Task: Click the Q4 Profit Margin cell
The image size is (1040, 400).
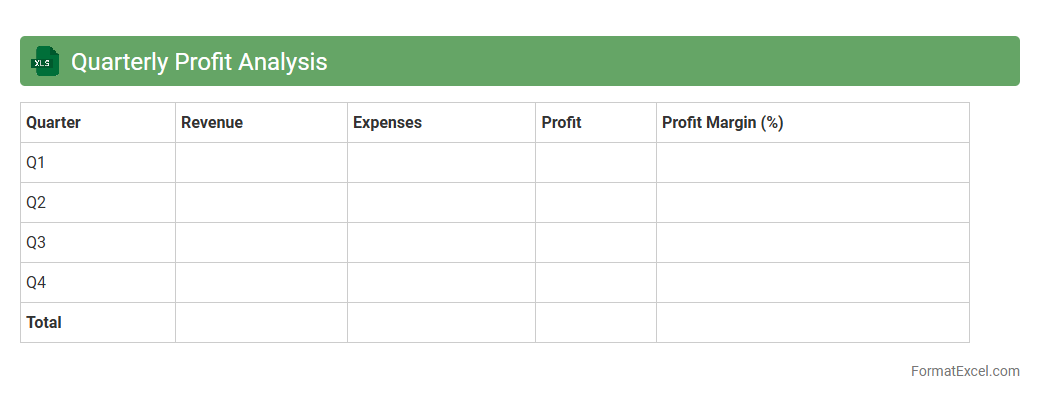Action: [812, 283]
